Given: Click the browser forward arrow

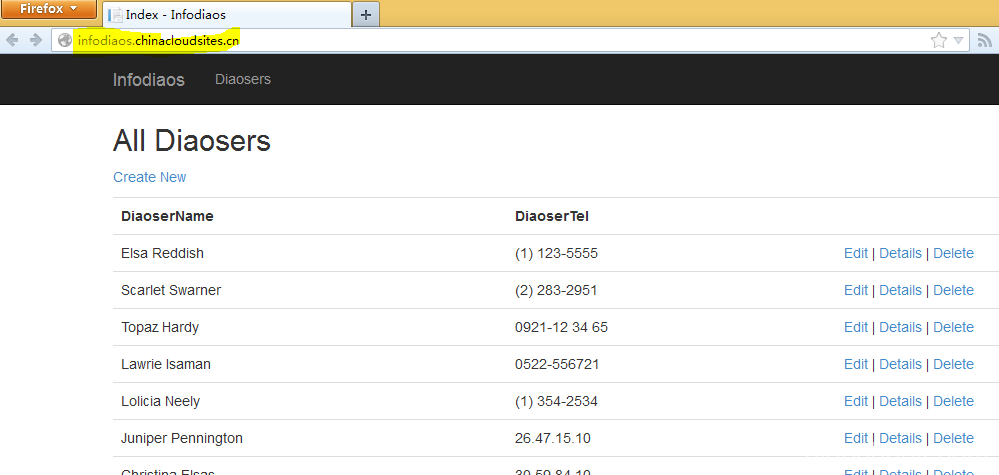Looking at the screenshot, I should tap(35, 40).
